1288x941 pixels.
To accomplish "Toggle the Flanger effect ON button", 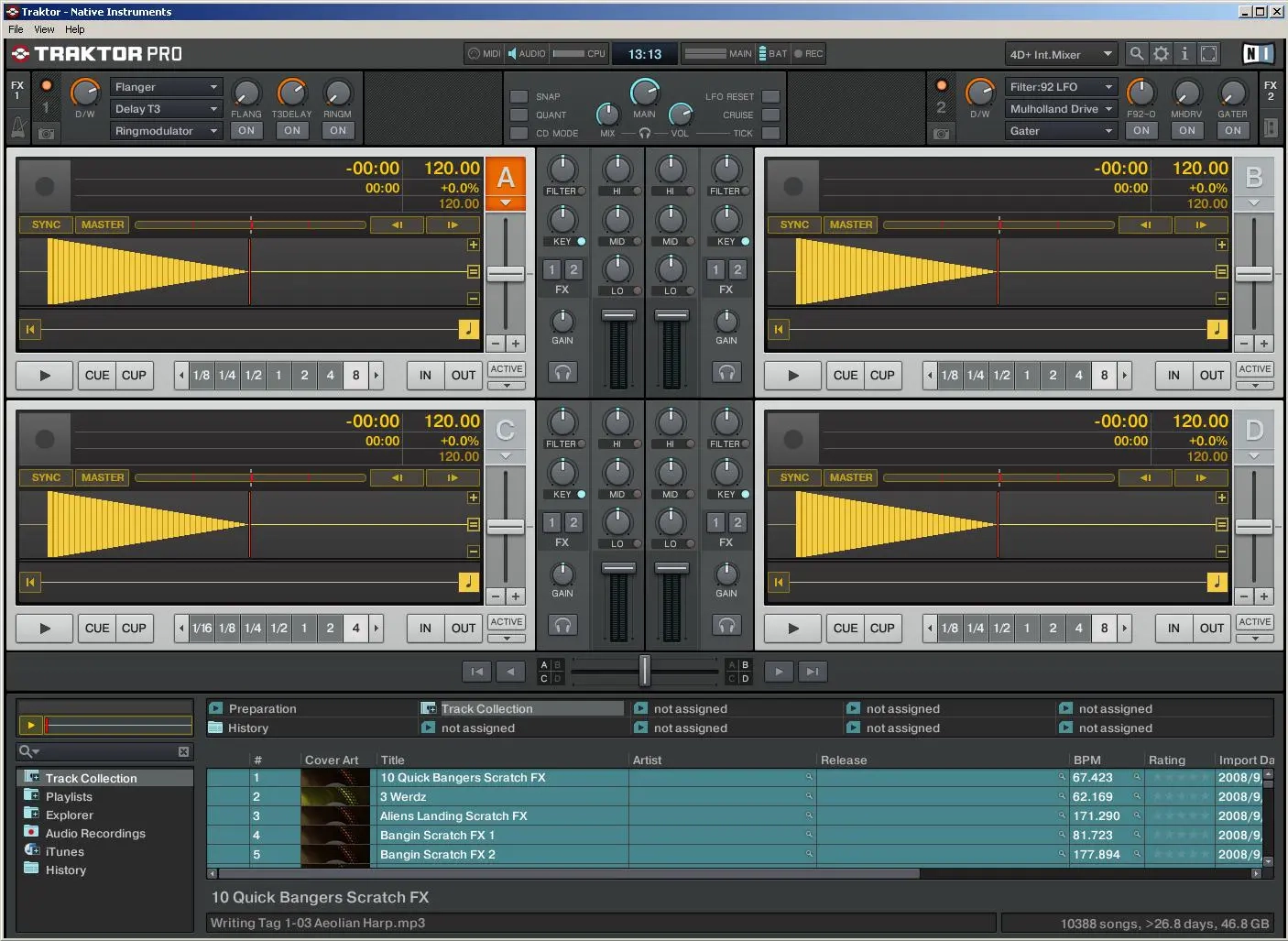I will pos(246,130).
